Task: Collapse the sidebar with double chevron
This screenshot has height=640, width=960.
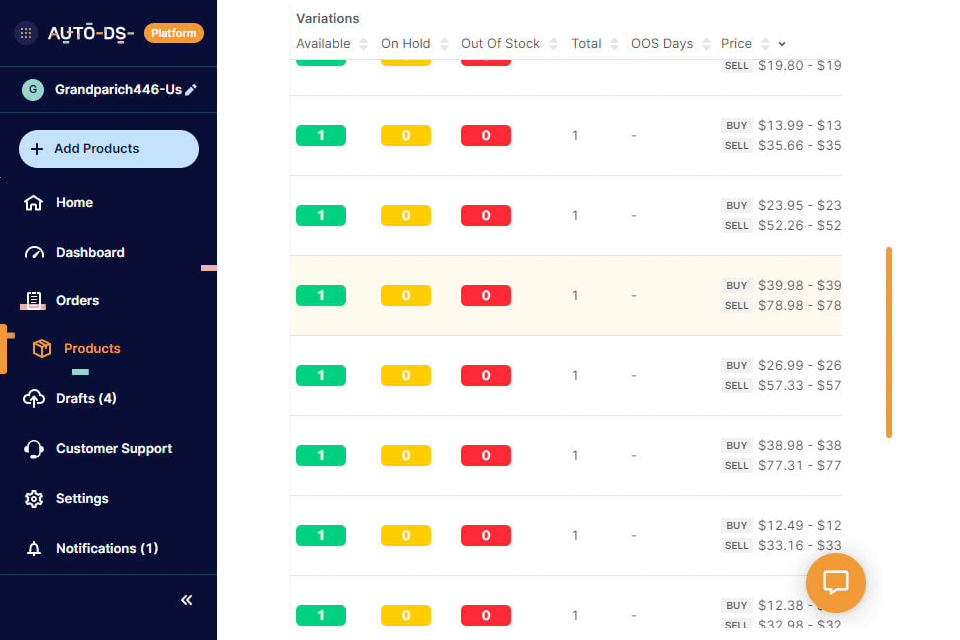Action: [187, 600]
